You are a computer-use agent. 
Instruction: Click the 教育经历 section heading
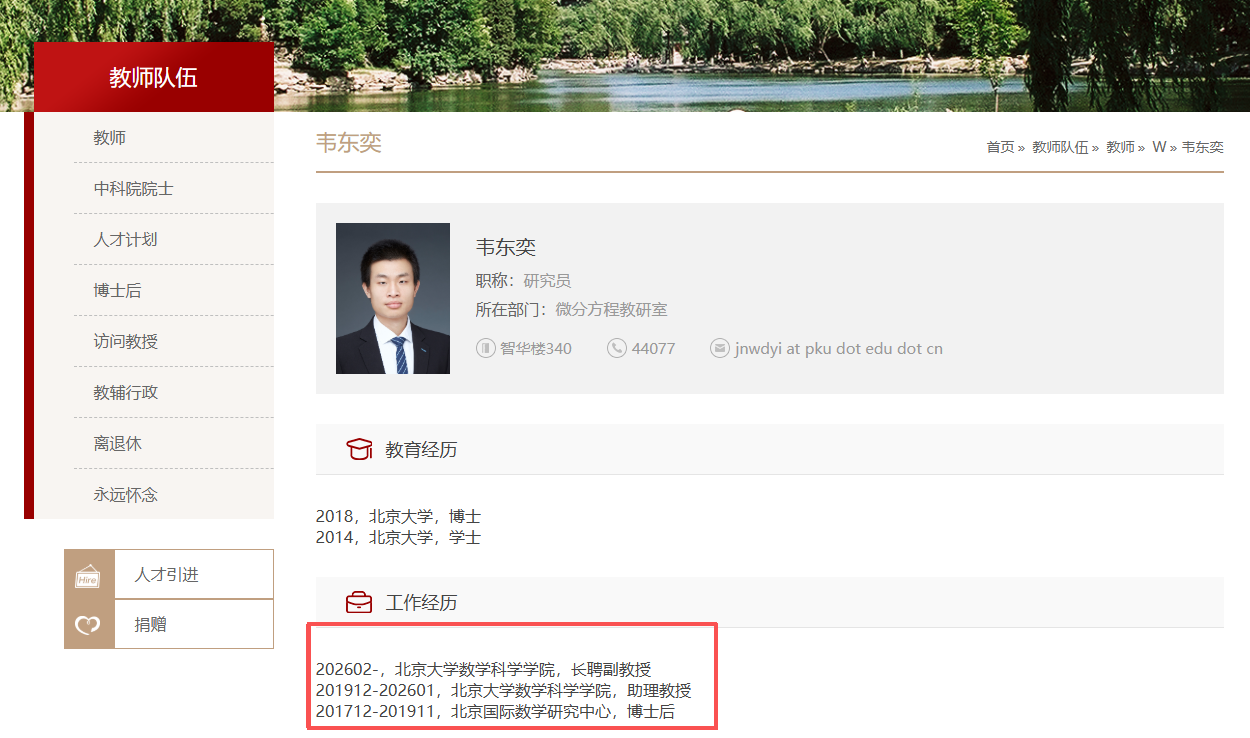(x=421, y=450)
